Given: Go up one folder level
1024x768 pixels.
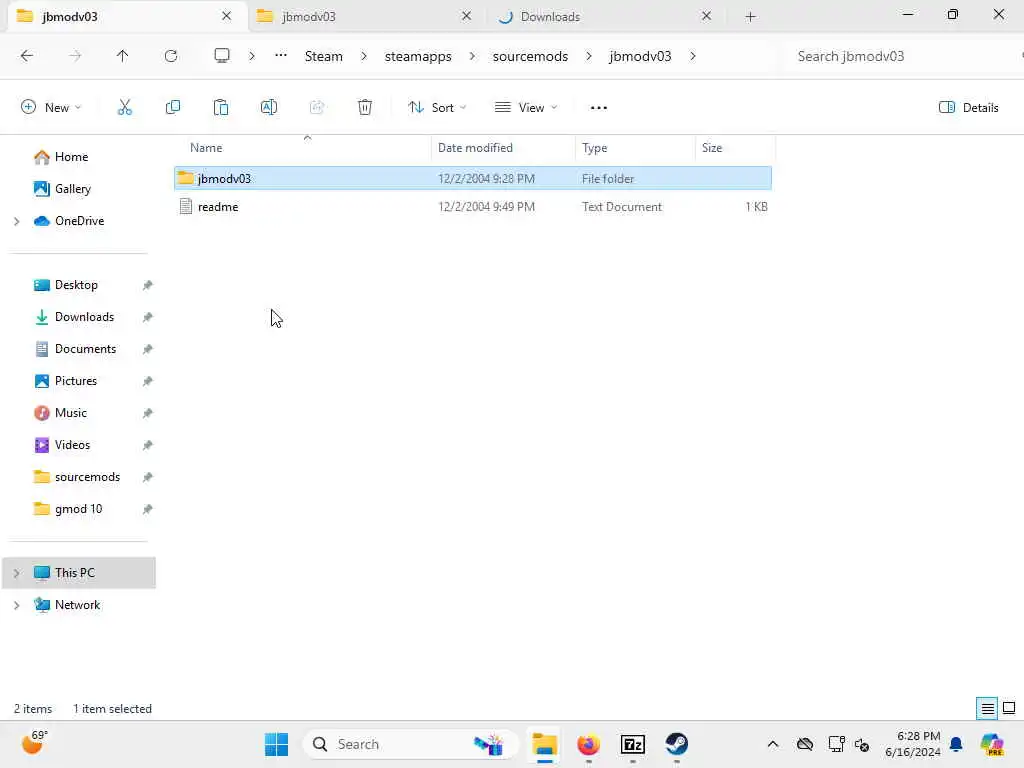Looking at the screenshot, I should pos(122,56).
